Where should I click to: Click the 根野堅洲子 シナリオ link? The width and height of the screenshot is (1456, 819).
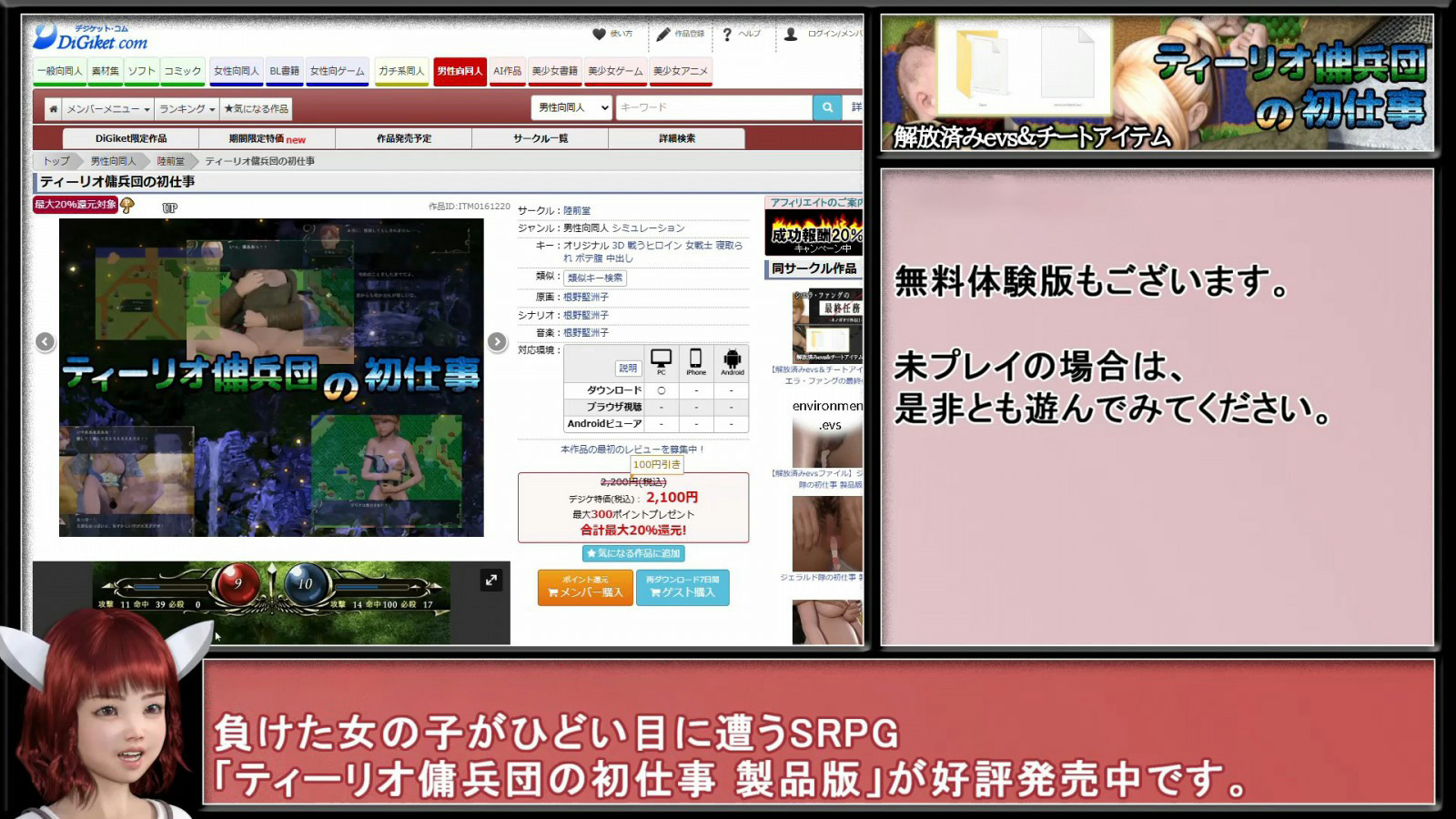point(586,316)
